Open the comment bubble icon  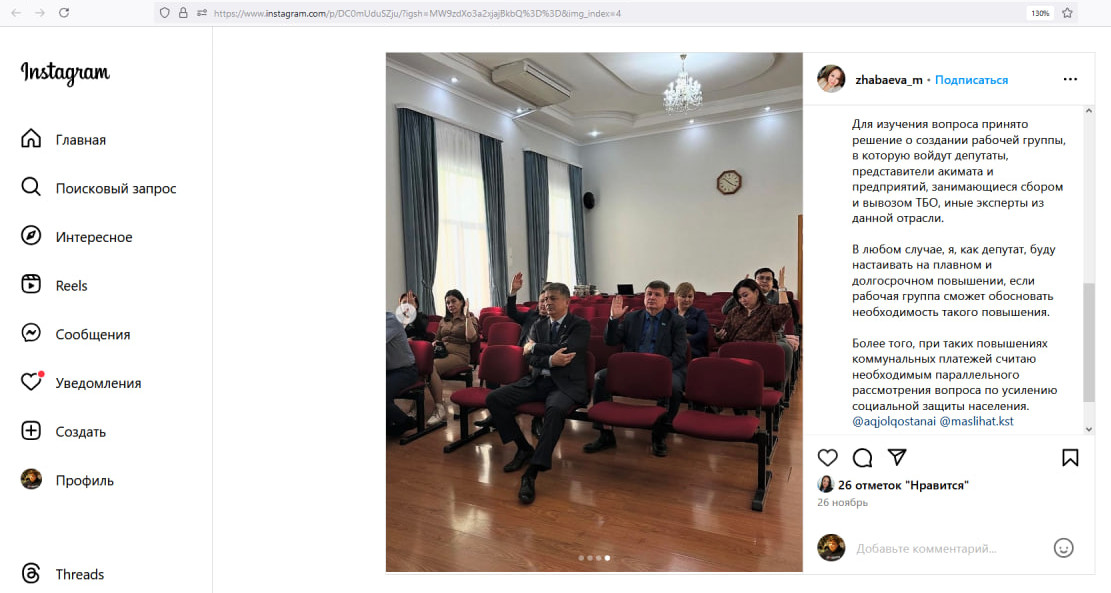pos(862,458)
